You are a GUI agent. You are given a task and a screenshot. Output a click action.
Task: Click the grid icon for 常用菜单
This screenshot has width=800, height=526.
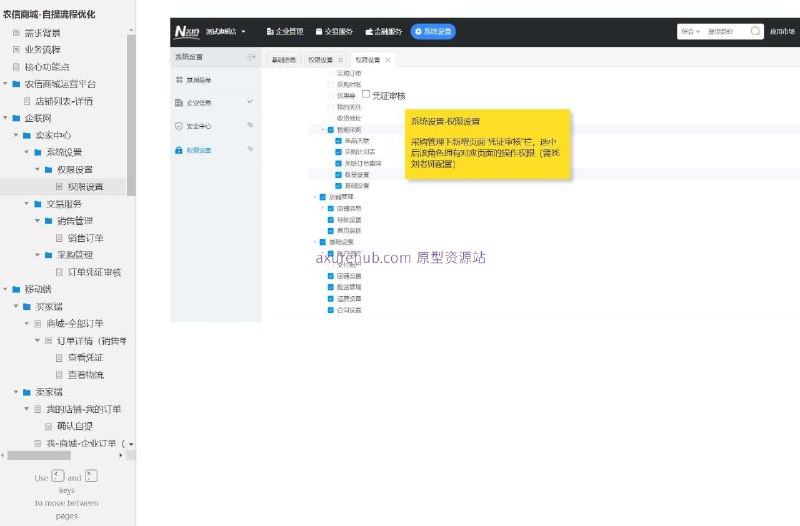click(179, 80)
